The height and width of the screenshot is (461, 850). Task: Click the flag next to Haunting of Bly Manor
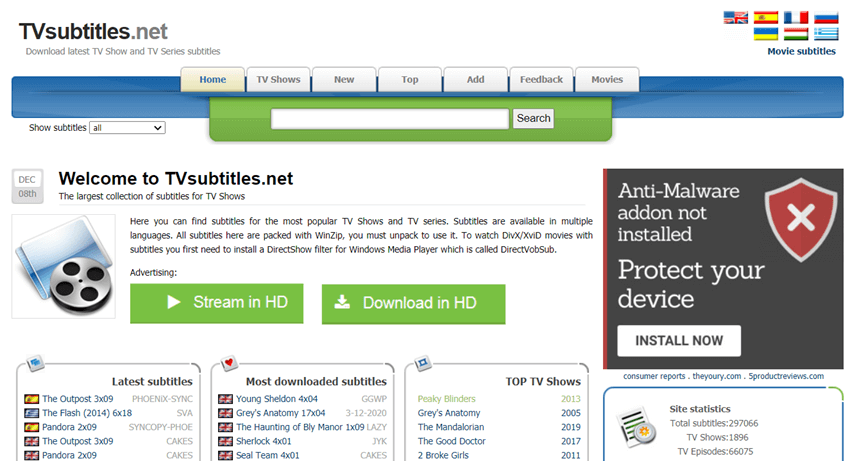point(225,427)
